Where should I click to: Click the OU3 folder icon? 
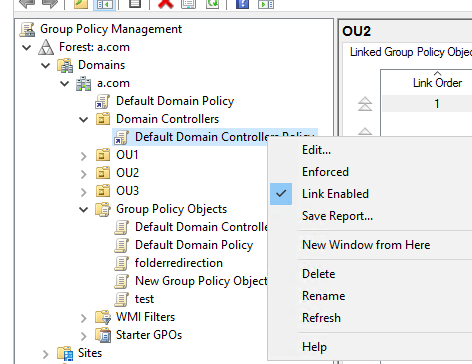tap(103, 191)
